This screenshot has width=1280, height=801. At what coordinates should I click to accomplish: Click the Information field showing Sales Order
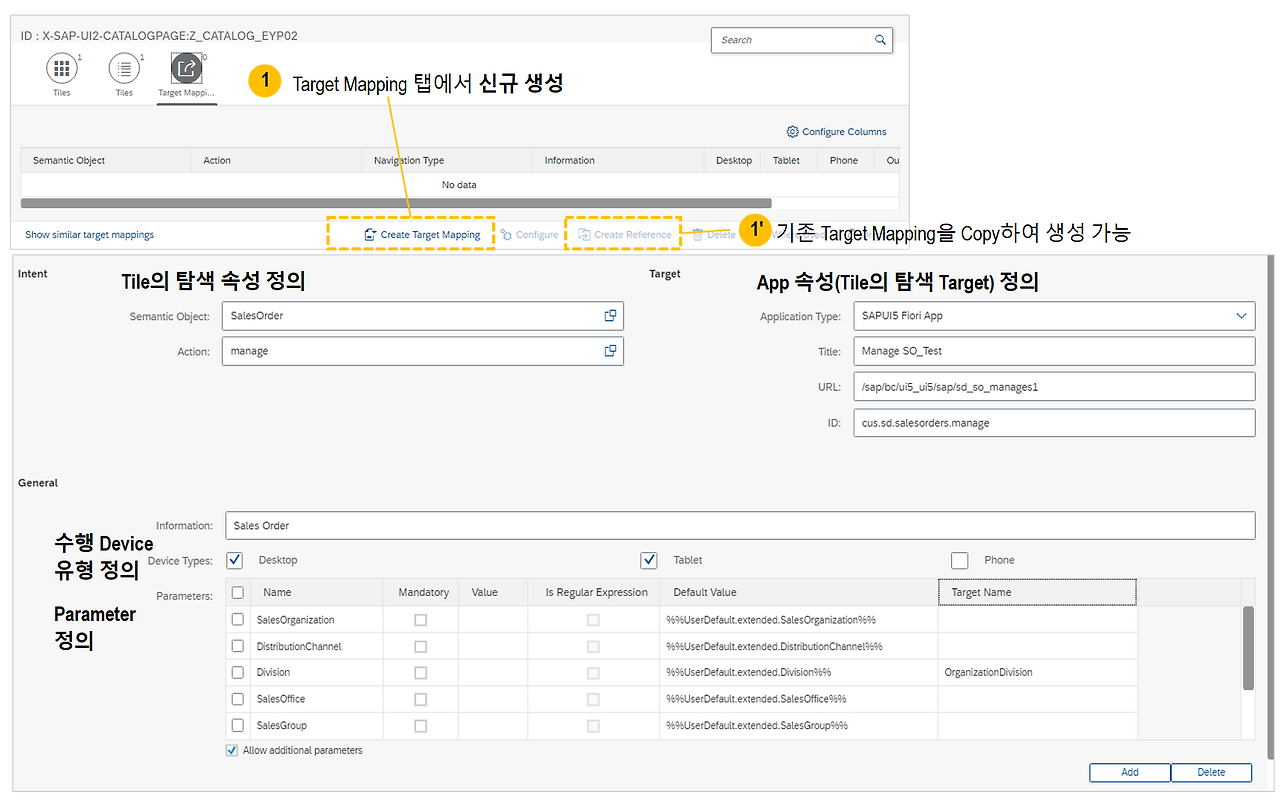coord(740,526)
